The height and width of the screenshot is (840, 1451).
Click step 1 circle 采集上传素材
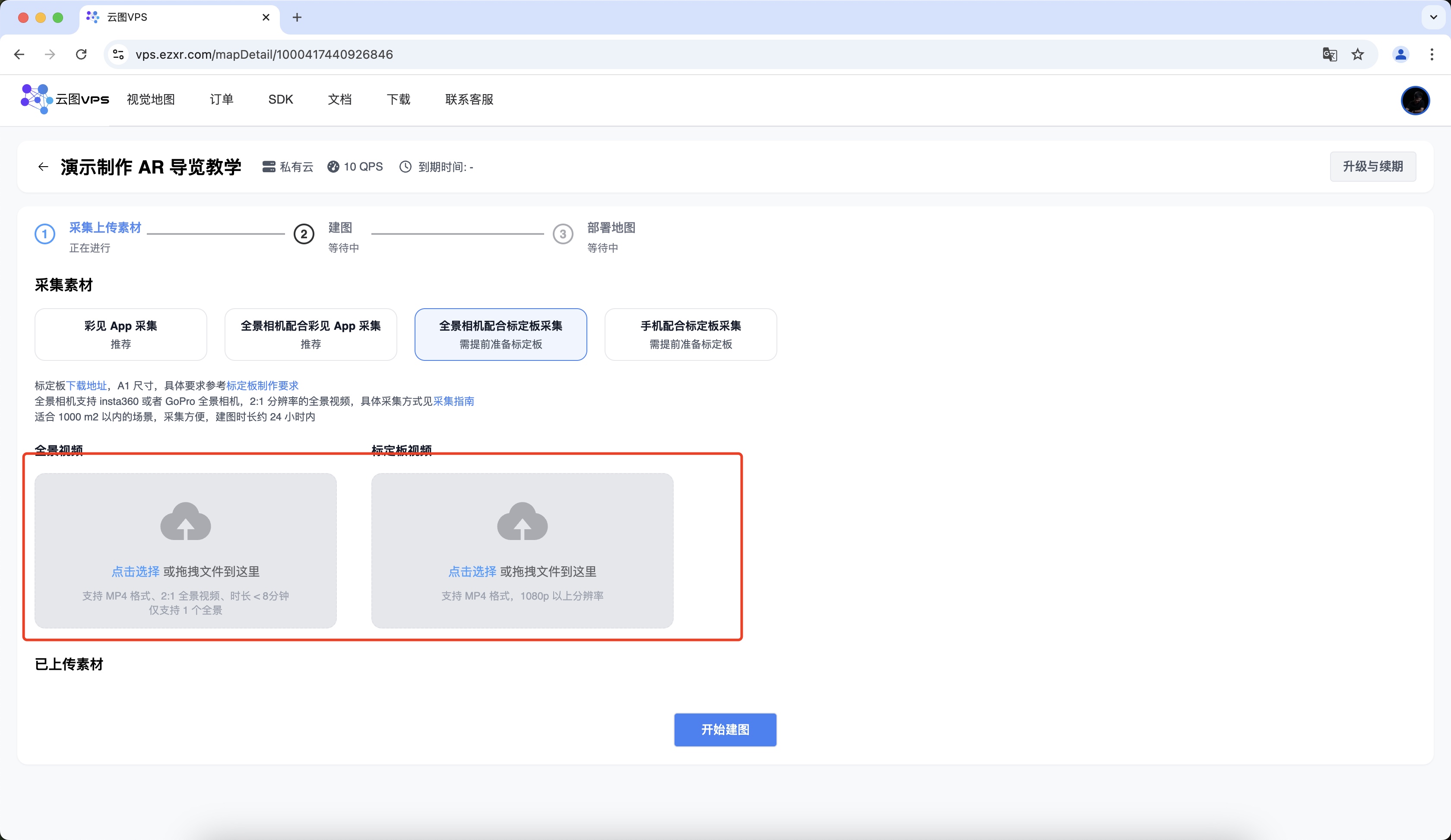[x=45, y=234]
